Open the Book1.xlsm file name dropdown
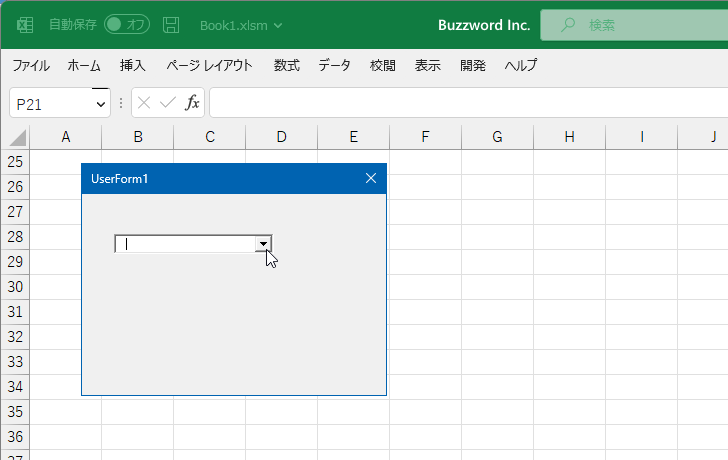728x460 pixels. click(278, 26)
